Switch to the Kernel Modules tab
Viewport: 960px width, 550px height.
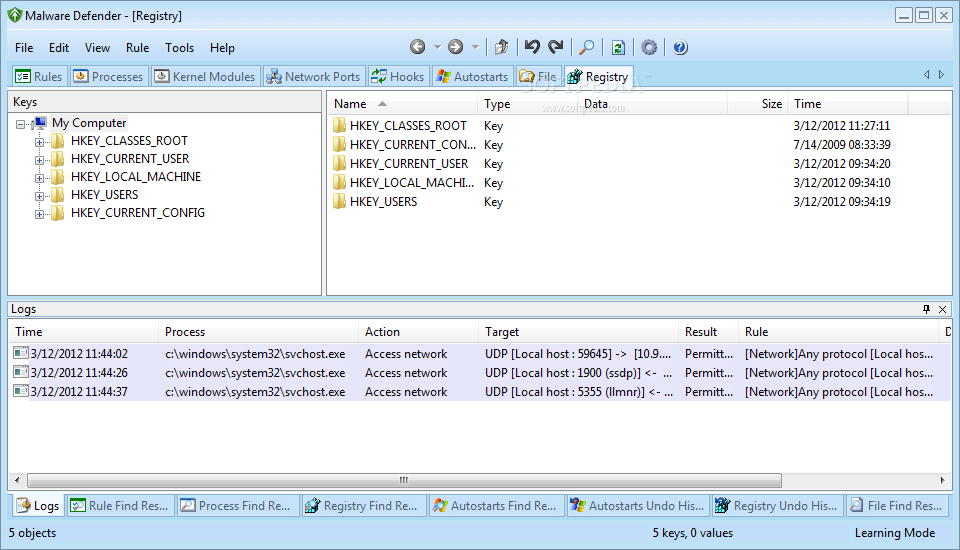coord(206,77)
